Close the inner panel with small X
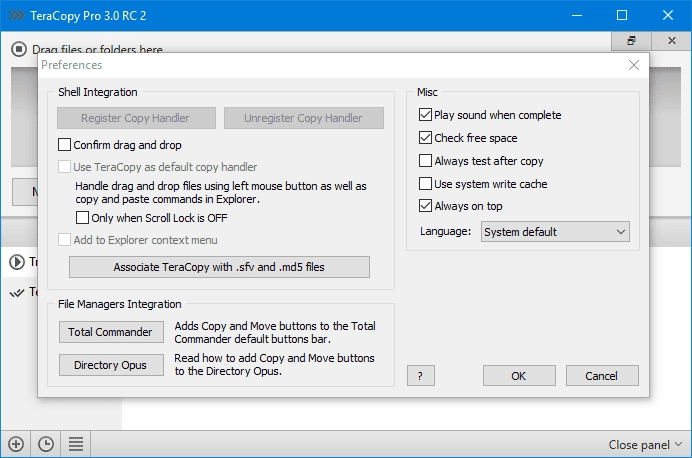This screenshot has width=692, height=458. coord(672,41)
